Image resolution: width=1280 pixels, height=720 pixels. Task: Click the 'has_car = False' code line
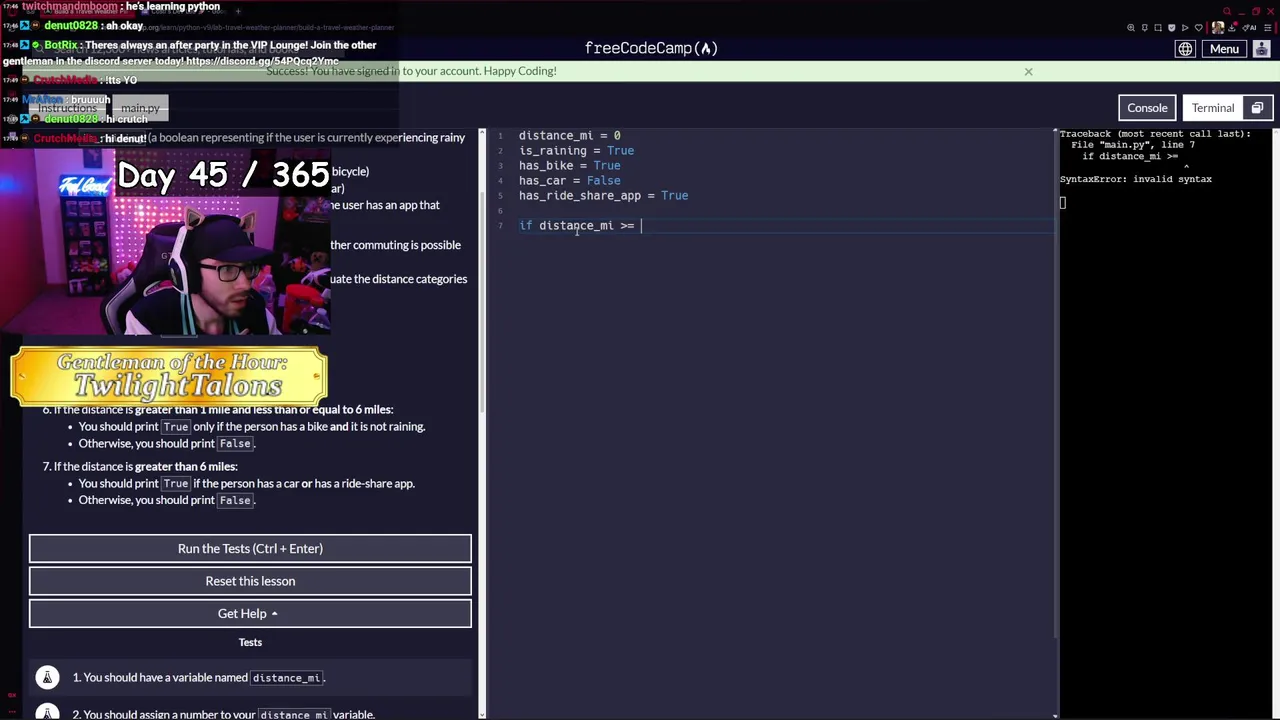pyautogui.click(x=569, y=181)
